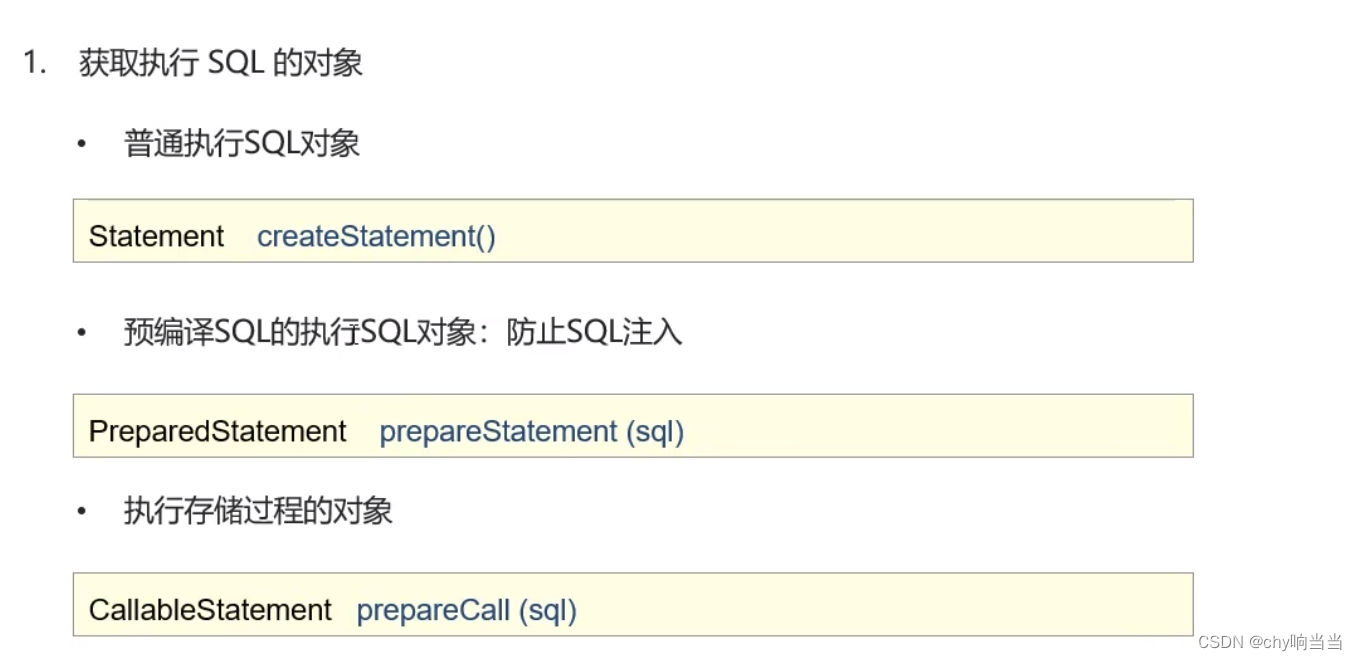Click the phrase 预编译SQL的执行SQL对象

[299, 332]
